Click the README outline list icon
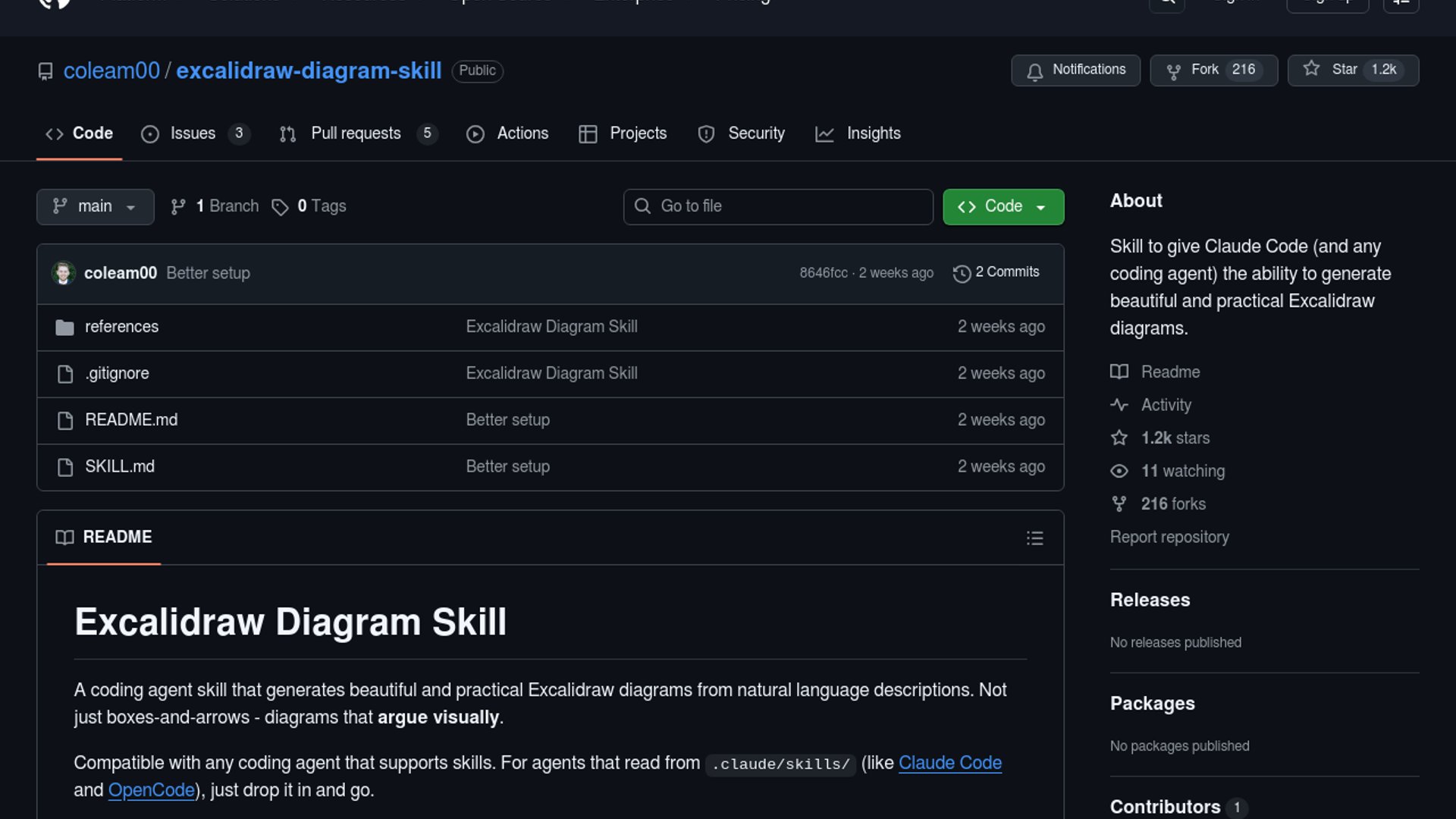1456x819 pixels. click(1034, 538)
